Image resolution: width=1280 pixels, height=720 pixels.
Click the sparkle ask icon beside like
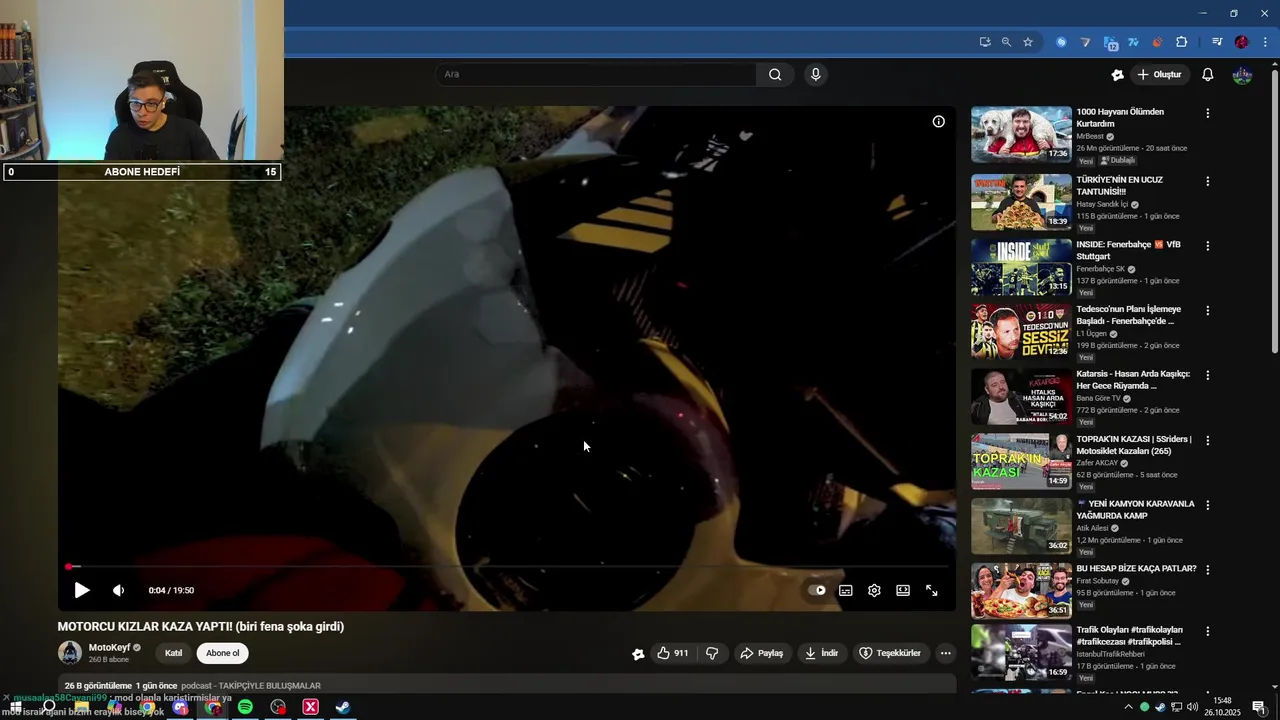tap(638, 654)
